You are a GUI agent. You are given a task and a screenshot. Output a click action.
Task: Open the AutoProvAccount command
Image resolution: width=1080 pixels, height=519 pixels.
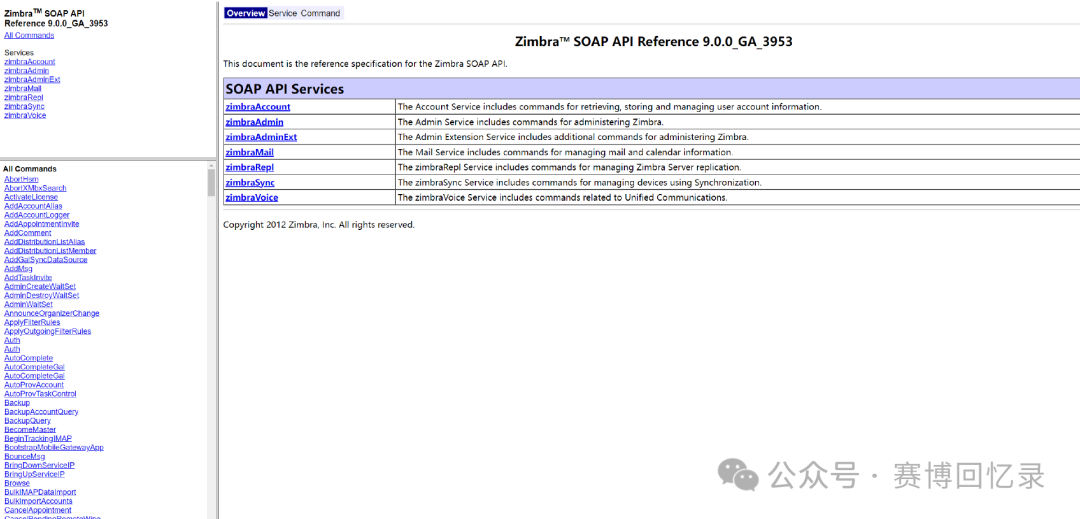[x=34, y=385]
